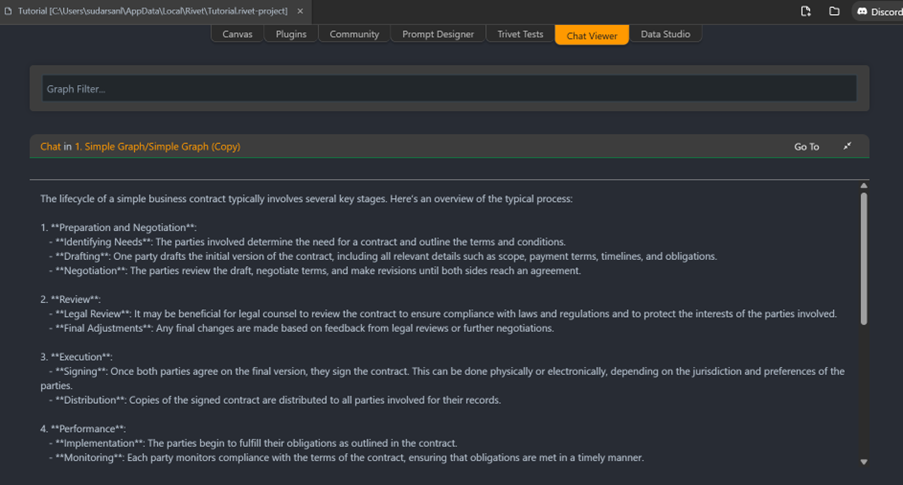Click the new project file icon
This screenshot has width=903, height=485.
pos(806,11)
